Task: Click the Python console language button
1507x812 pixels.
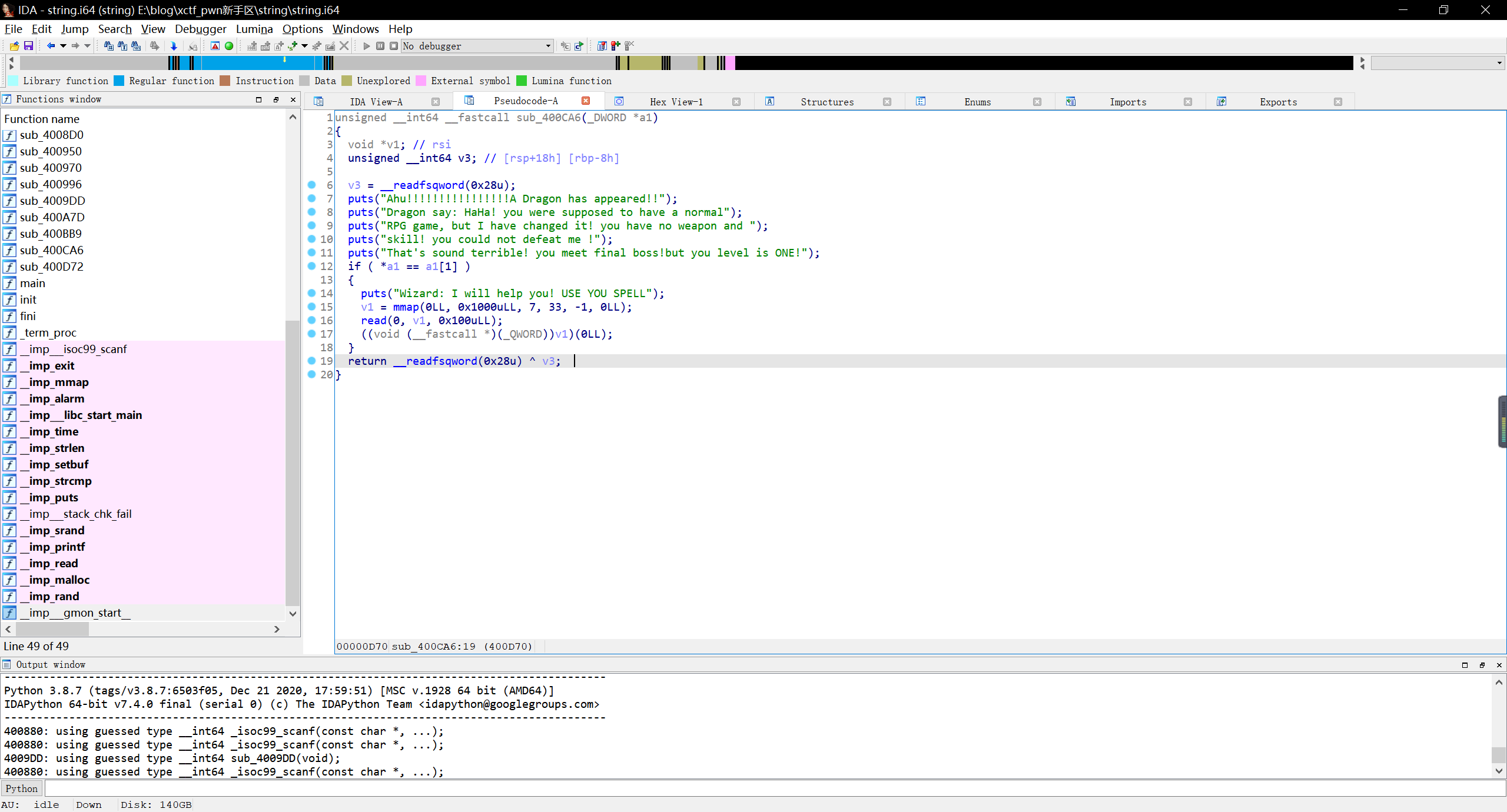Action: pos(22,788)
